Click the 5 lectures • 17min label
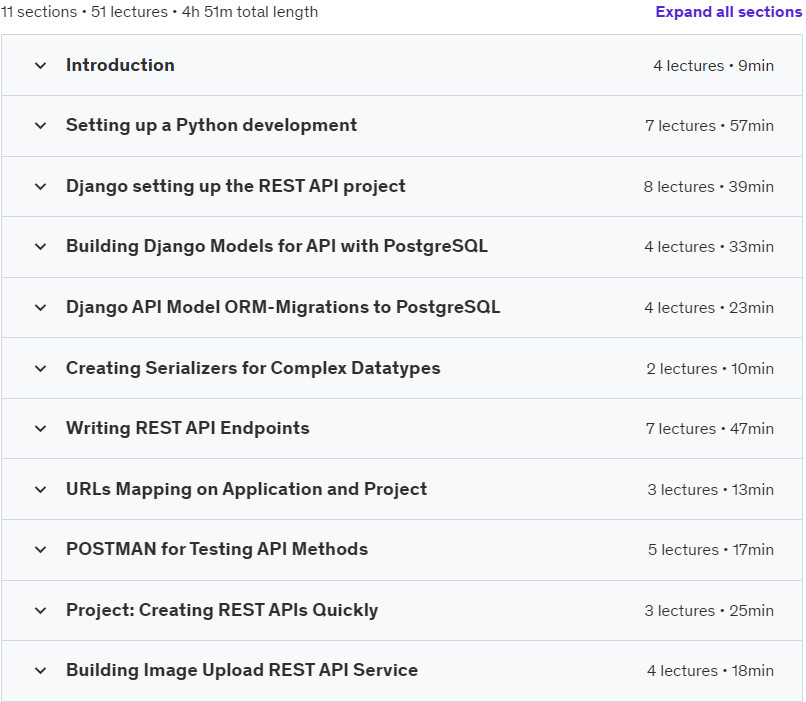The image size is (806, 702). (711, 550)
